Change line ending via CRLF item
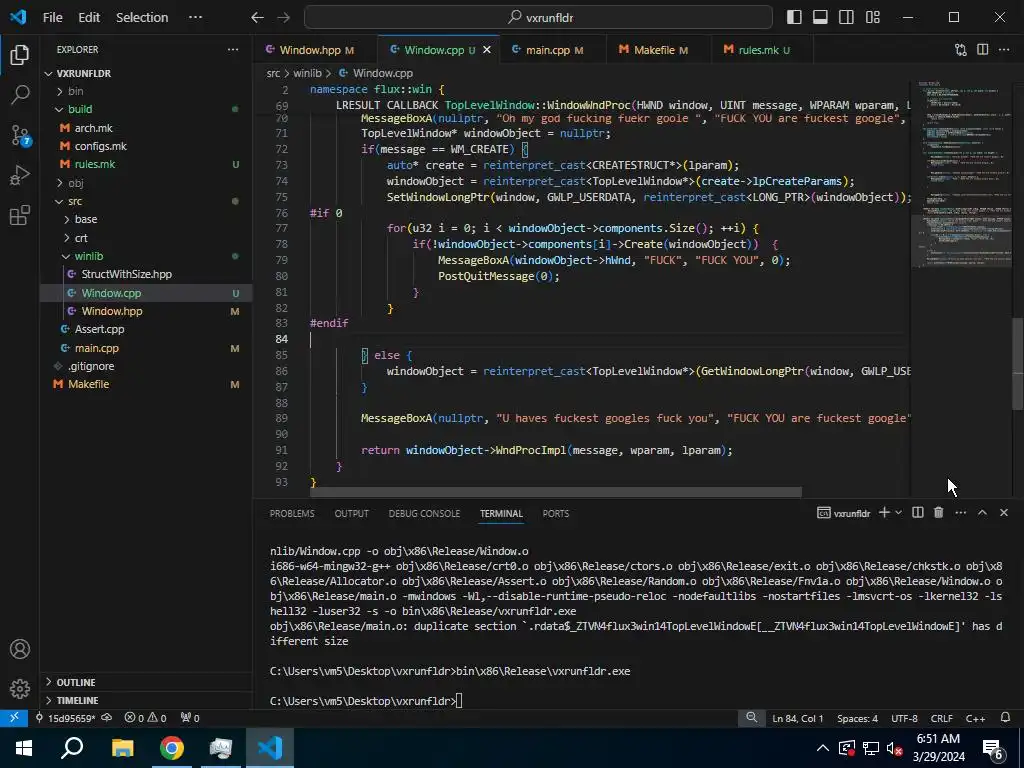Image resolution: width=1024 pixels, height=768 pixels. point(941,718)
